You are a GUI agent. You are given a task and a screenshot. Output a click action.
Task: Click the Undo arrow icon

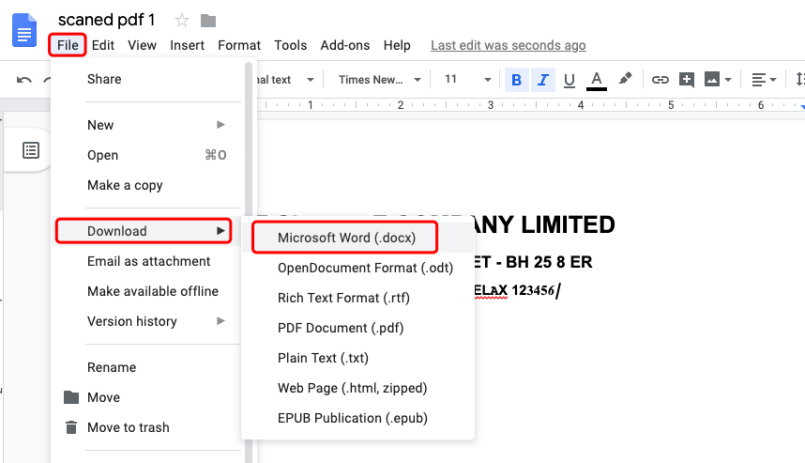(24, 80)
